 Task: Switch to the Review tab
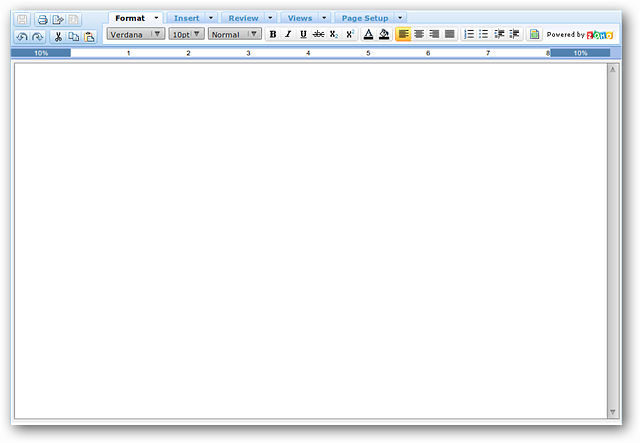point(243,18)
